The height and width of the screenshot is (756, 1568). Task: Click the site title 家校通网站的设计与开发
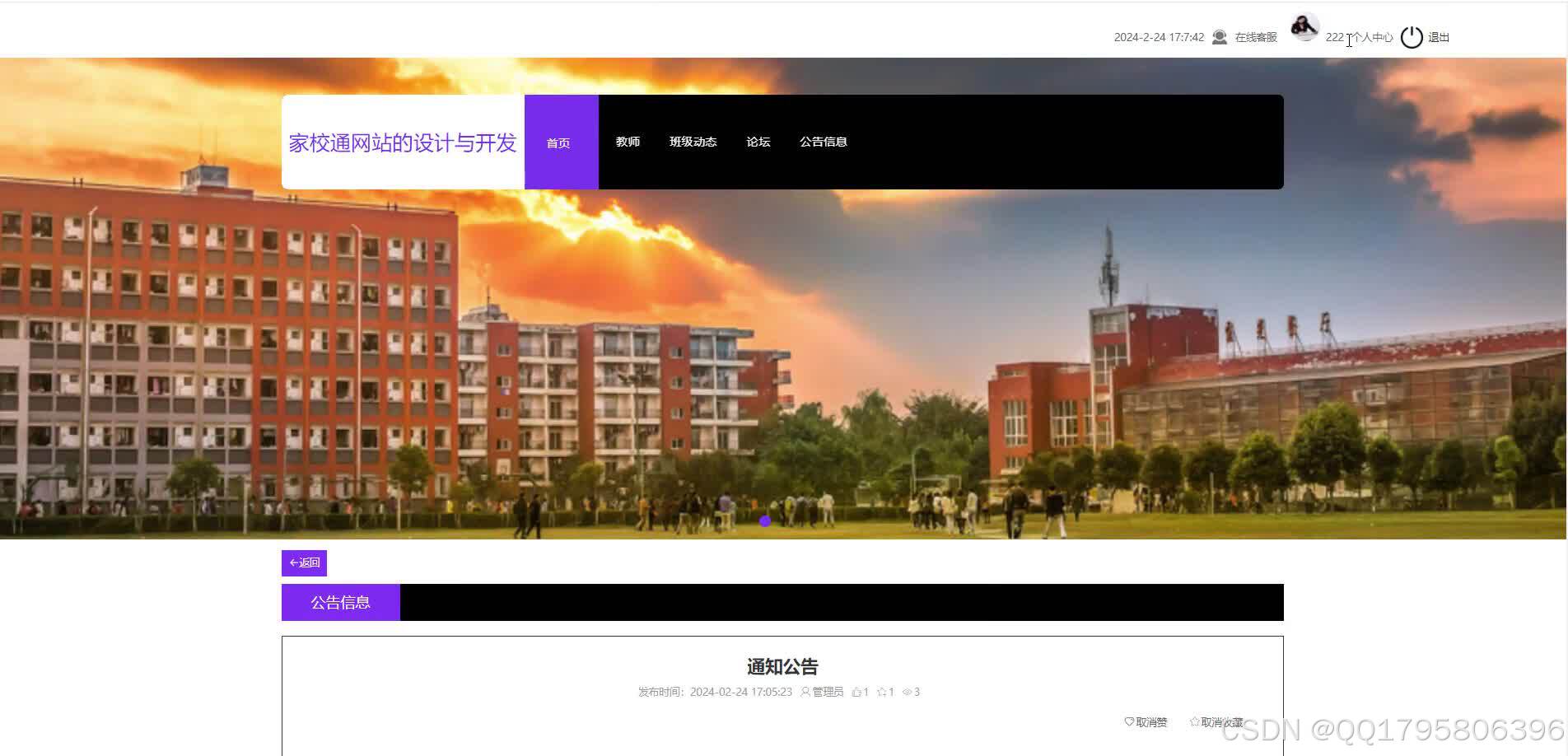tap(402, 142)
